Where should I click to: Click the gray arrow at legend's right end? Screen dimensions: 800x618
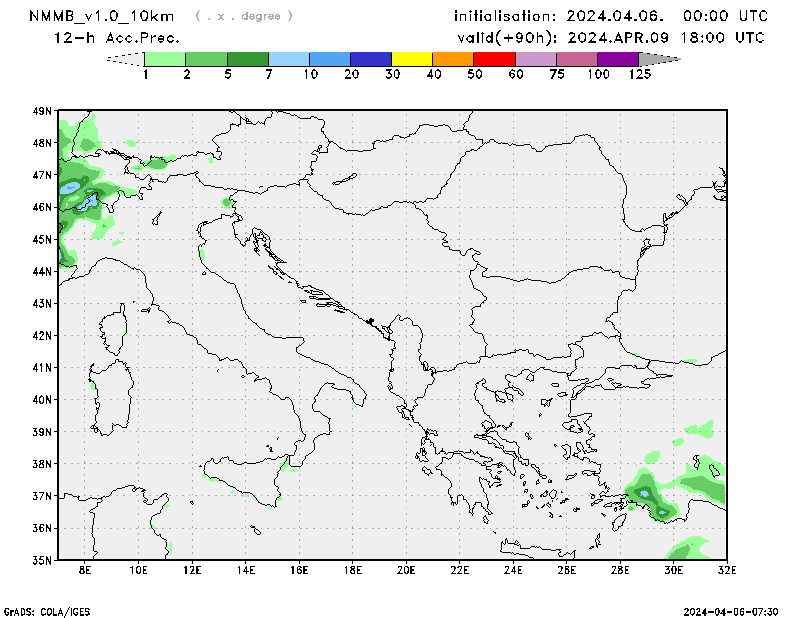point(658,59)
